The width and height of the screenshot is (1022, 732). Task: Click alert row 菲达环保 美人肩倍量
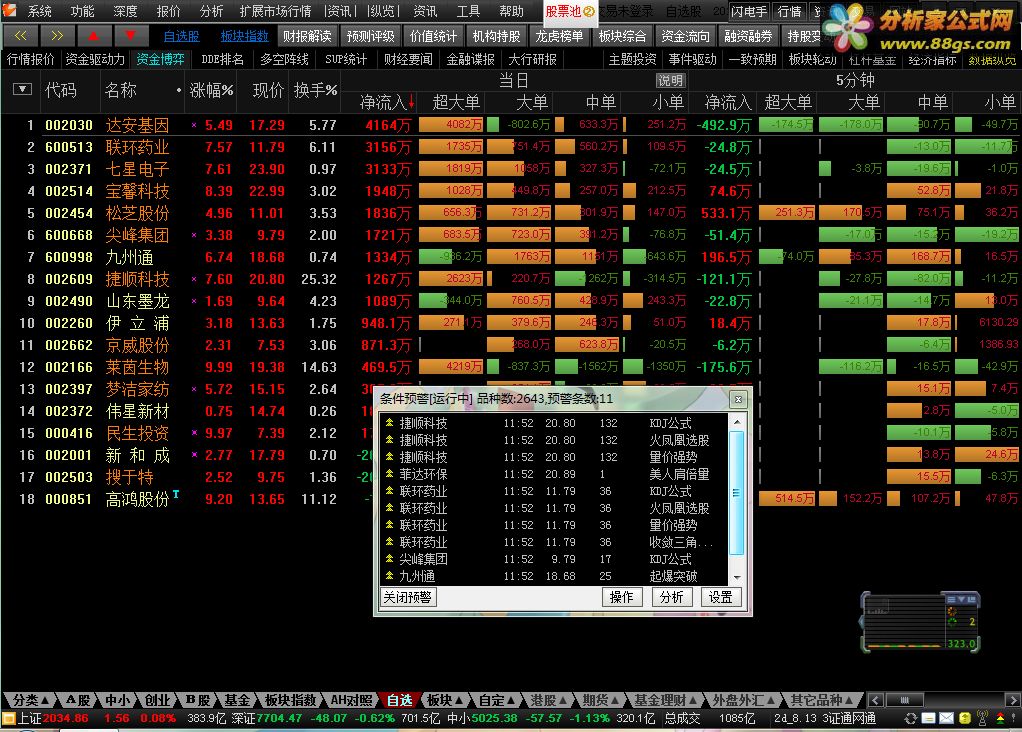[554, 474]
